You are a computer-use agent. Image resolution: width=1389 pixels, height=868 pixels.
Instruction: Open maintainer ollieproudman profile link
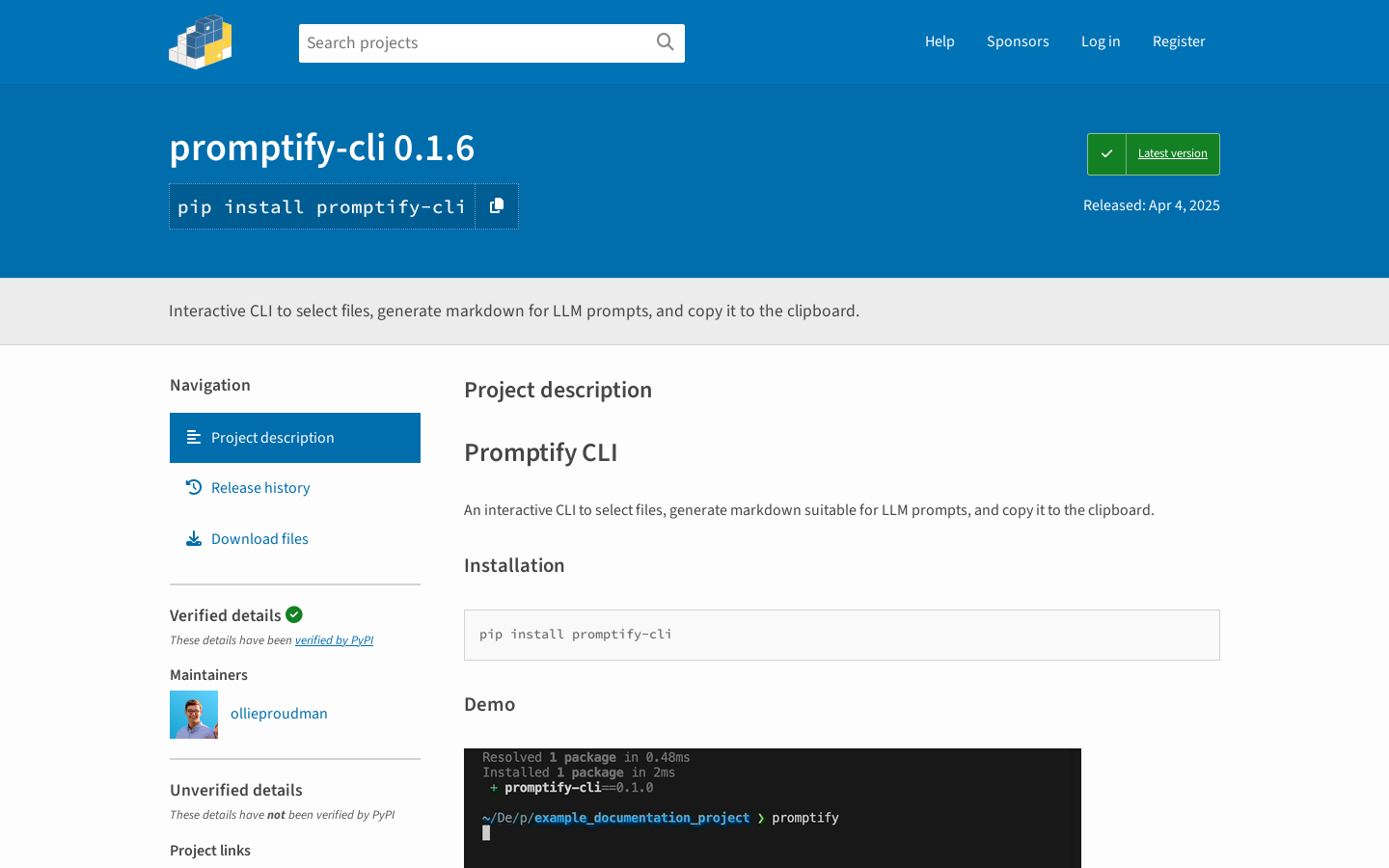tap(279, 714)
